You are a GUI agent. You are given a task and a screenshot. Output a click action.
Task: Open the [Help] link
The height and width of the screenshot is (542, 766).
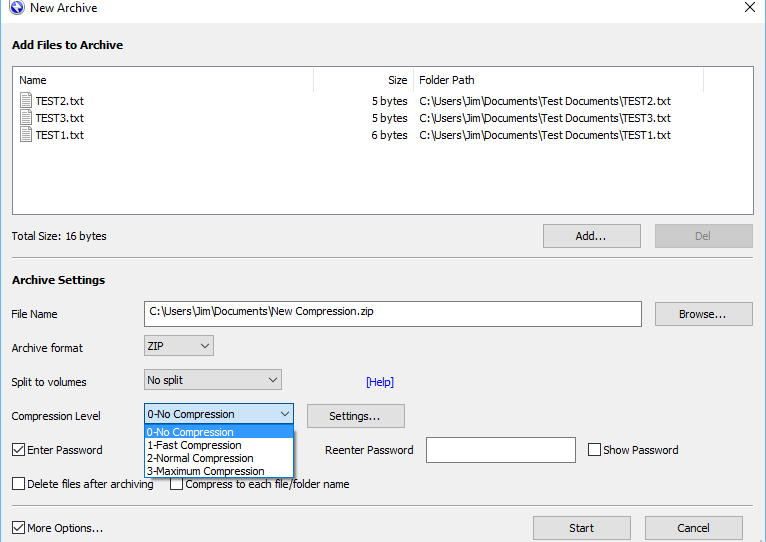pyautogui.click(x=380, y=382)
